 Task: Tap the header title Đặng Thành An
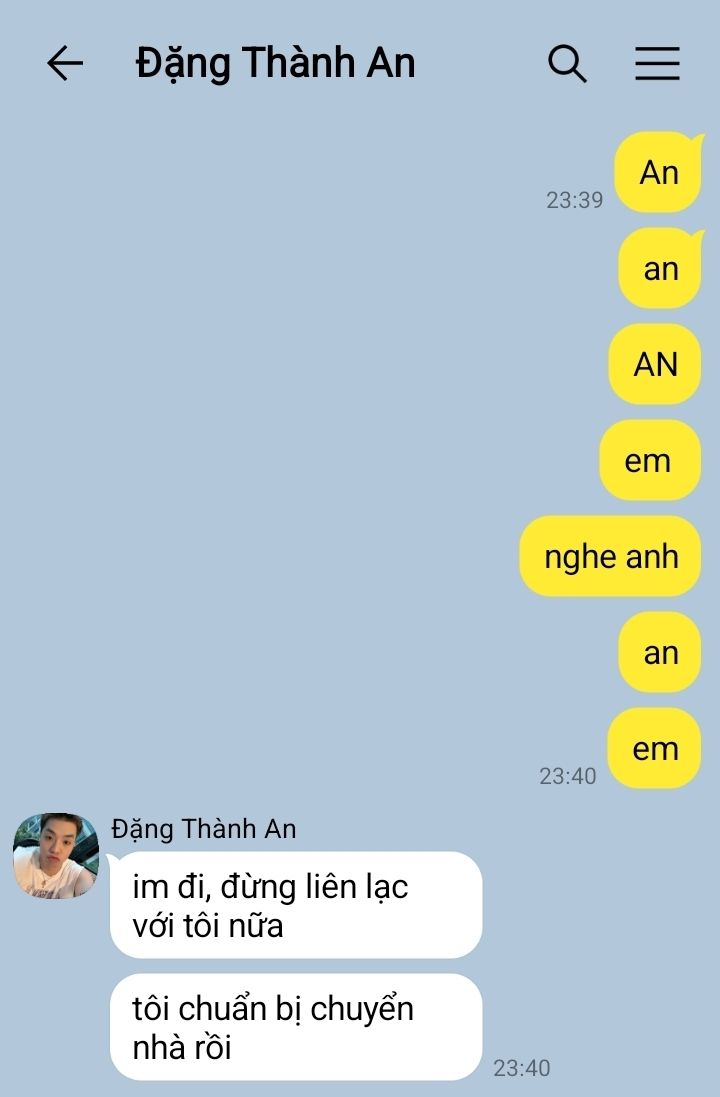tap(275, 63)
